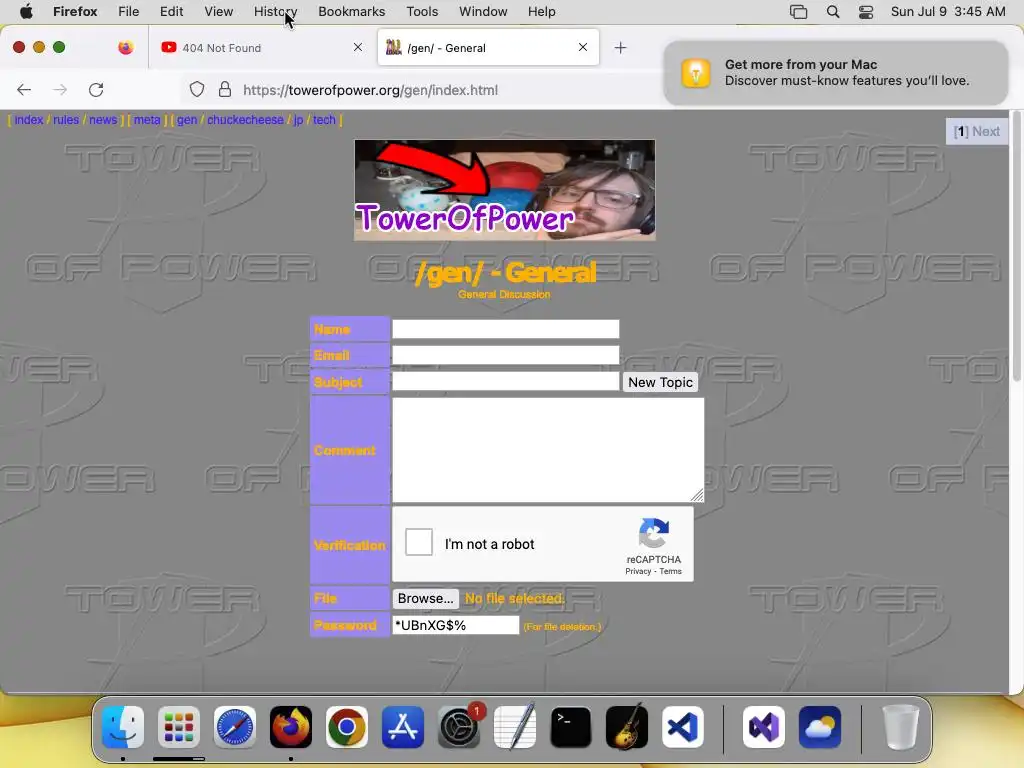
Task: Follow the jp board link
Action: (298, 120)
